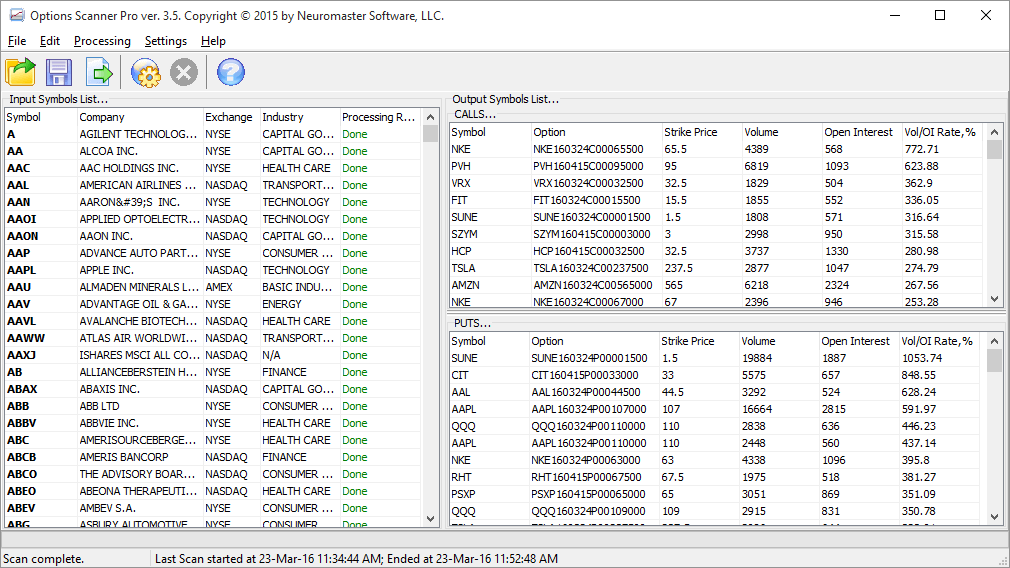Screen dimensions: 1010x568
Task: Stop the scan with the X icon
Action: click(x=184, y=72)
